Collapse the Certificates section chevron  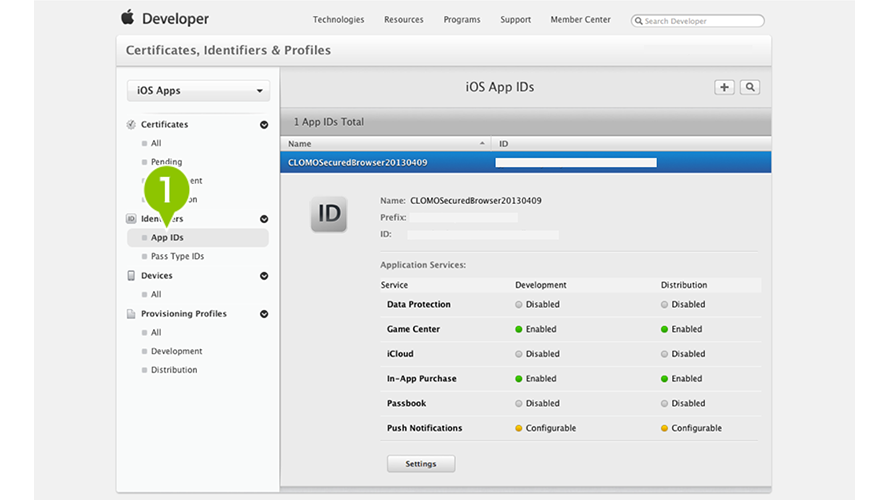coord(264,125)
